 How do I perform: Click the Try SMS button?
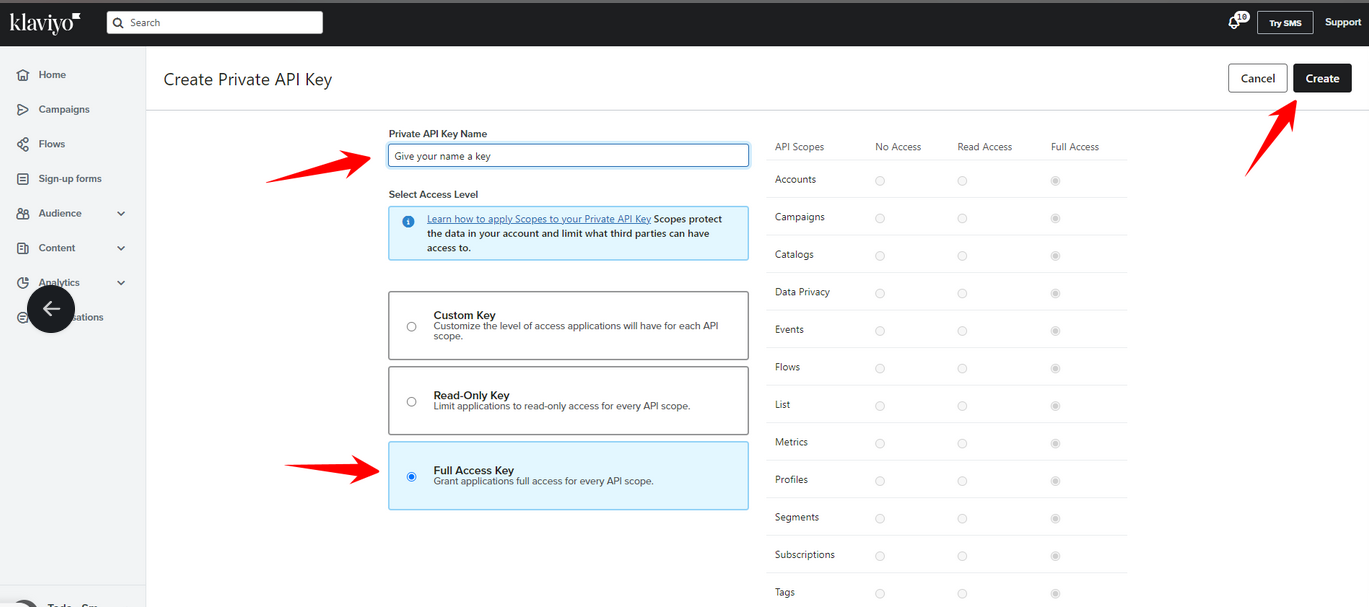pos(1285,23)
